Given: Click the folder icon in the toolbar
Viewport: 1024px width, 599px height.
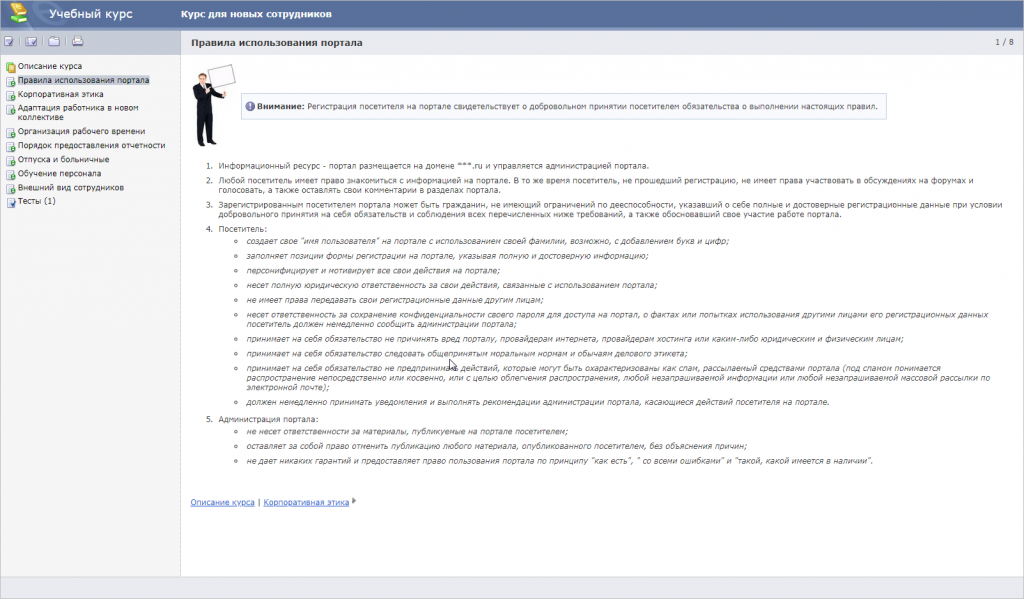Looking at the screenshot, I should [x=54, y=42].
